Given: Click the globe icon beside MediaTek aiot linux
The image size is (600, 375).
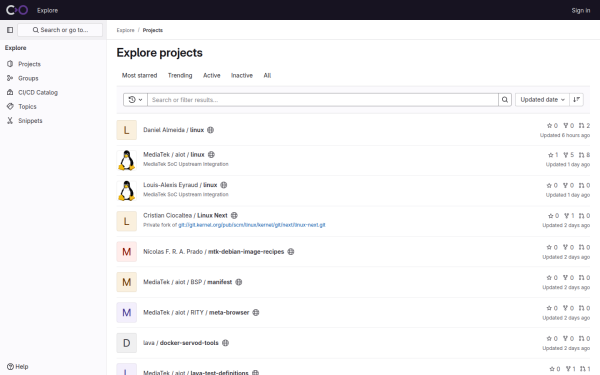Looking at the screenshot, I should click(211, 155).
